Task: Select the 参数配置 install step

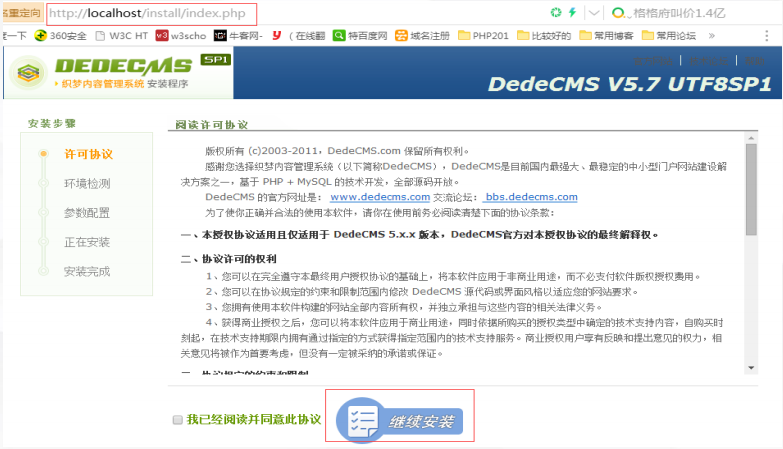Action: 87,213
